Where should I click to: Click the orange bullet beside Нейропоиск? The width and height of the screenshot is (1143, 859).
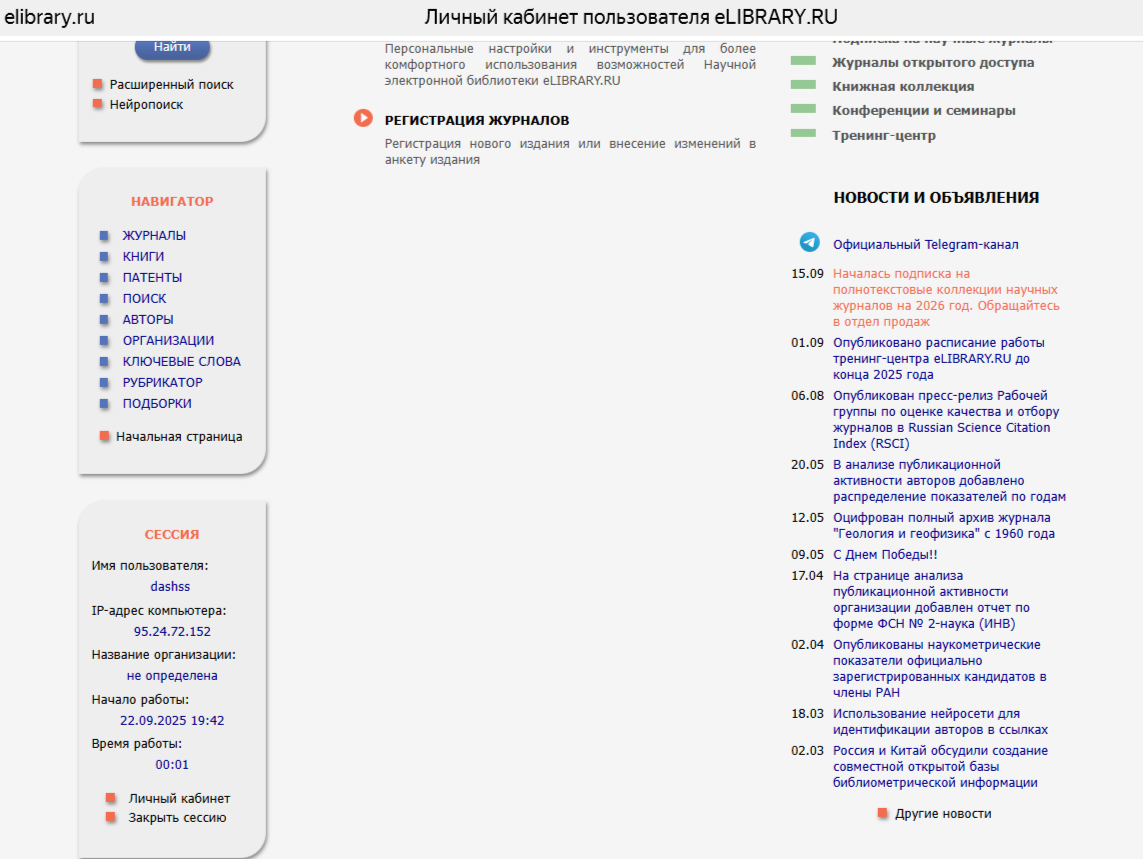(x=98, y=104)
